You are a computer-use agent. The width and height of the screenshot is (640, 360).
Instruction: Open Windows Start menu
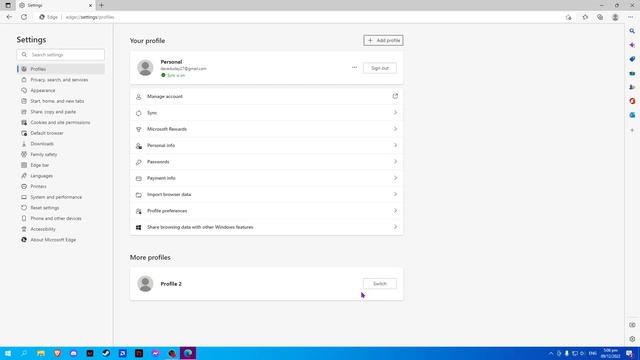8,353
